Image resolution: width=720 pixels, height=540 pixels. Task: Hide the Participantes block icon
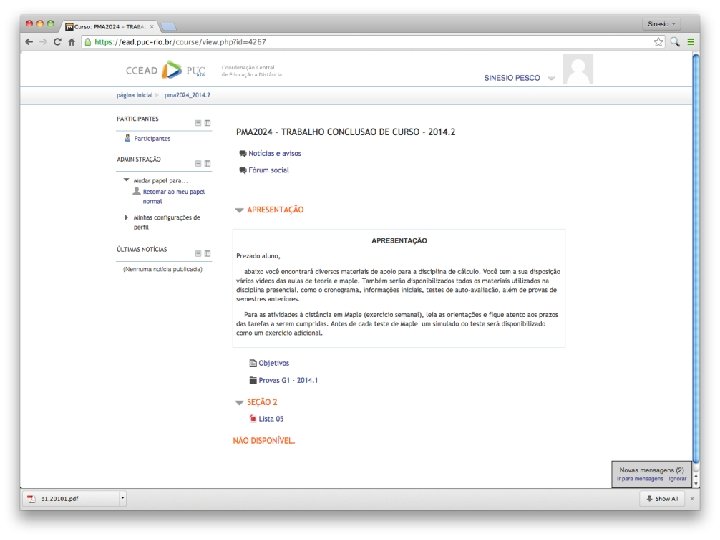click(x=198, y=123)
